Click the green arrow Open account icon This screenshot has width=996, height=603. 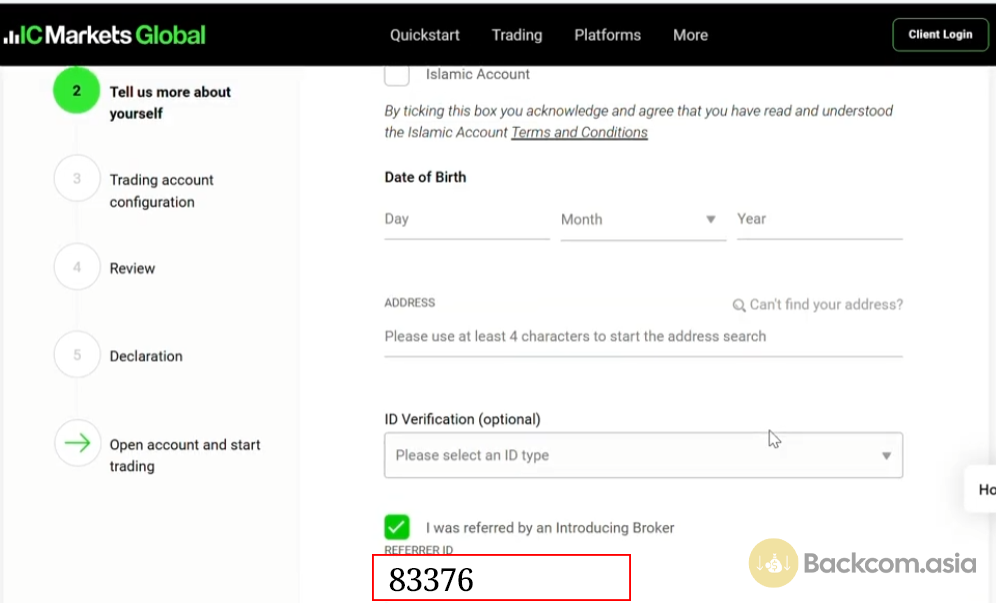(77, 444)
